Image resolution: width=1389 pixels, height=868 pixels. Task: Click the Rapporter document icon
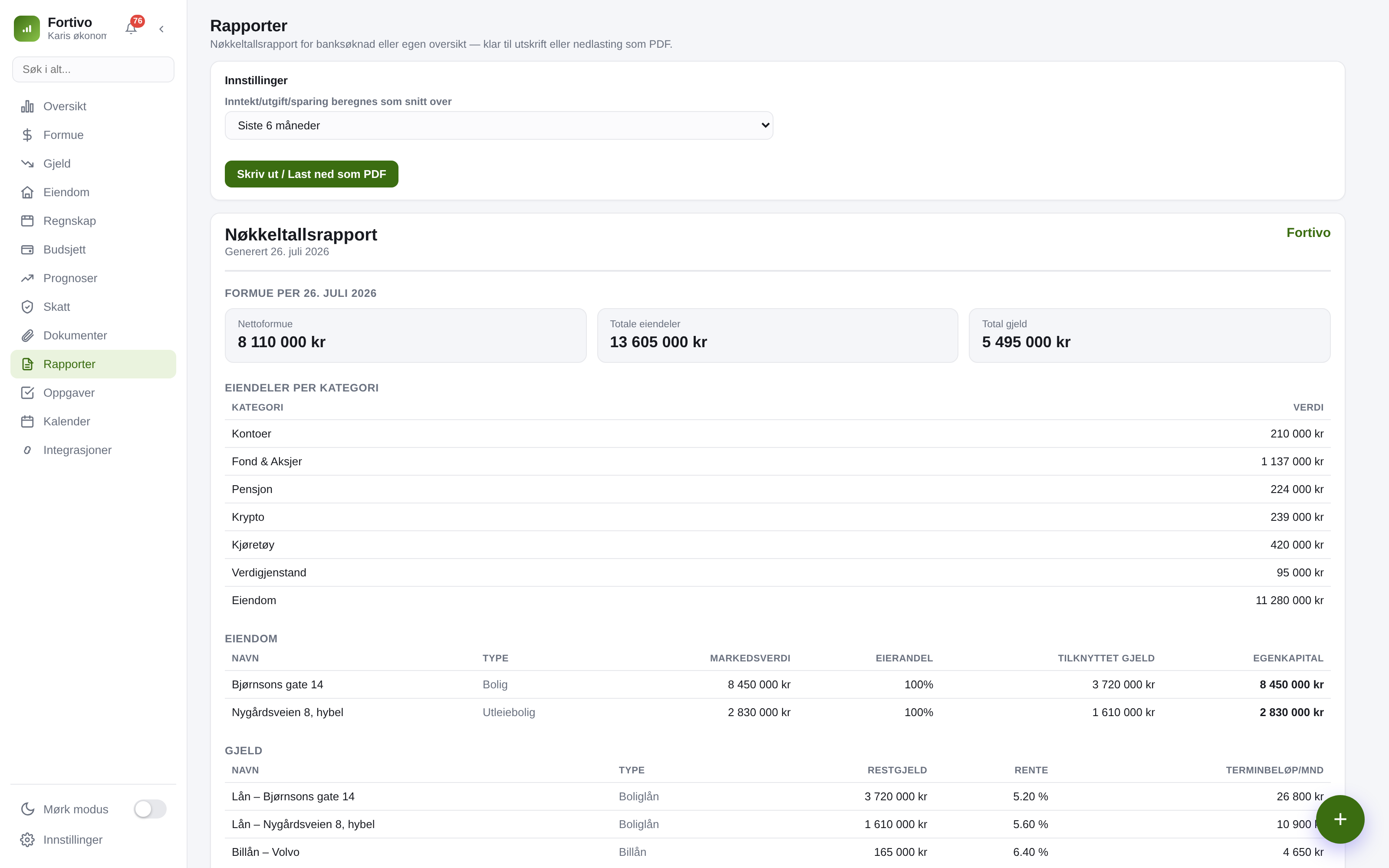coord(27,364)
